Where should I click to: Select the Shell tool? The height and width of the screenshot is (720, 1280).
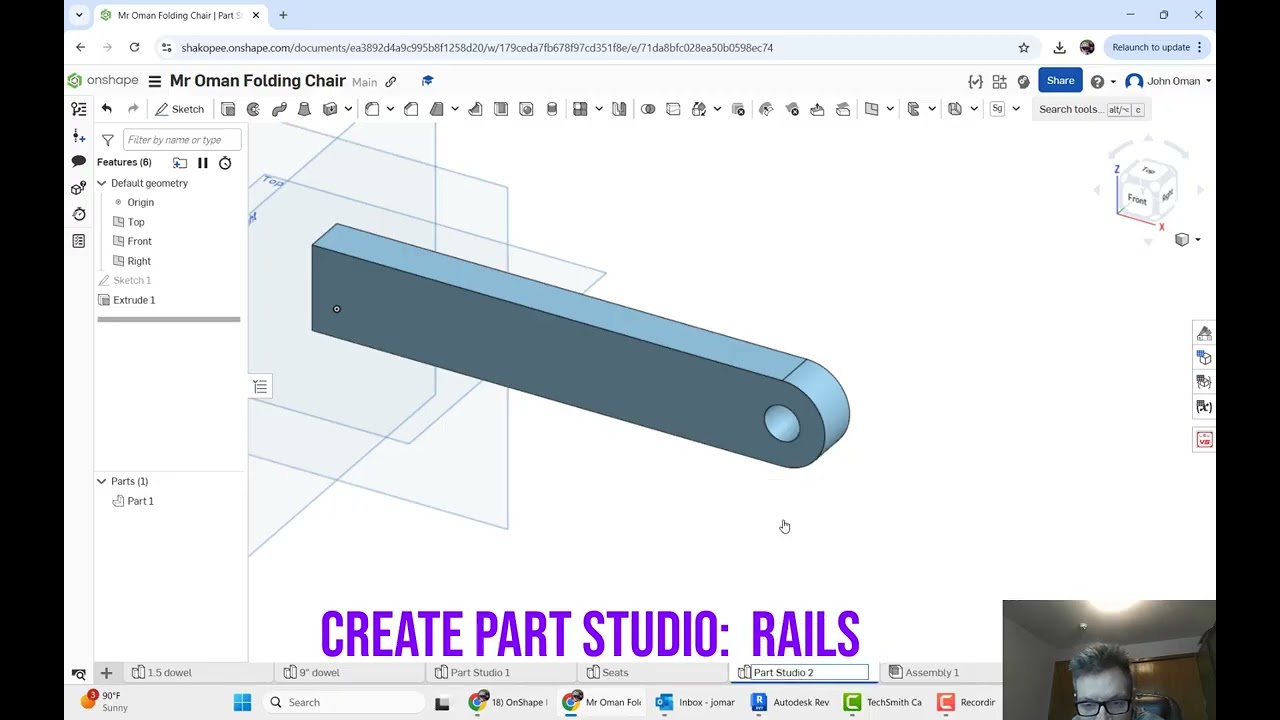click(x=501, y=109)
